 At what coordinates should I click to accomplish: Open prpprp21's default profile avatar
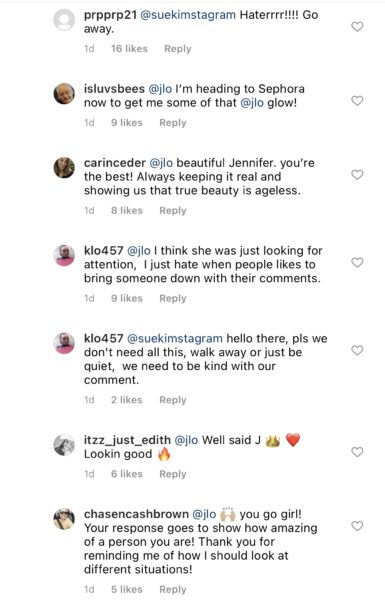pos(64,20)
